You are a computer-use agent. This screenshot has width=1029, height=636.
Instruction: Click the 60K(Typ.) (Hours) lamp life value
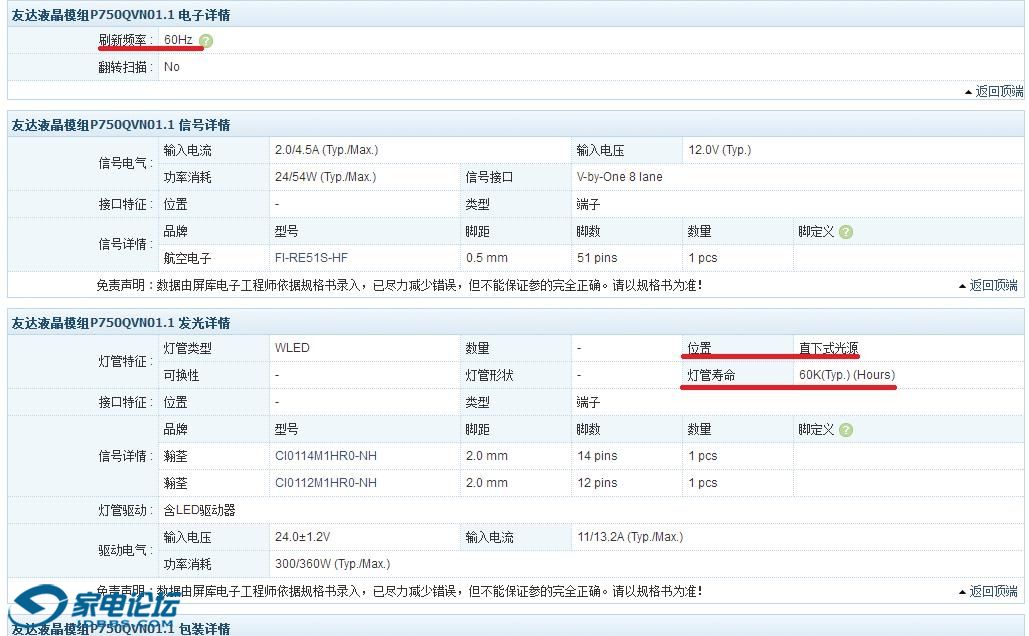[x=846, y=376]
